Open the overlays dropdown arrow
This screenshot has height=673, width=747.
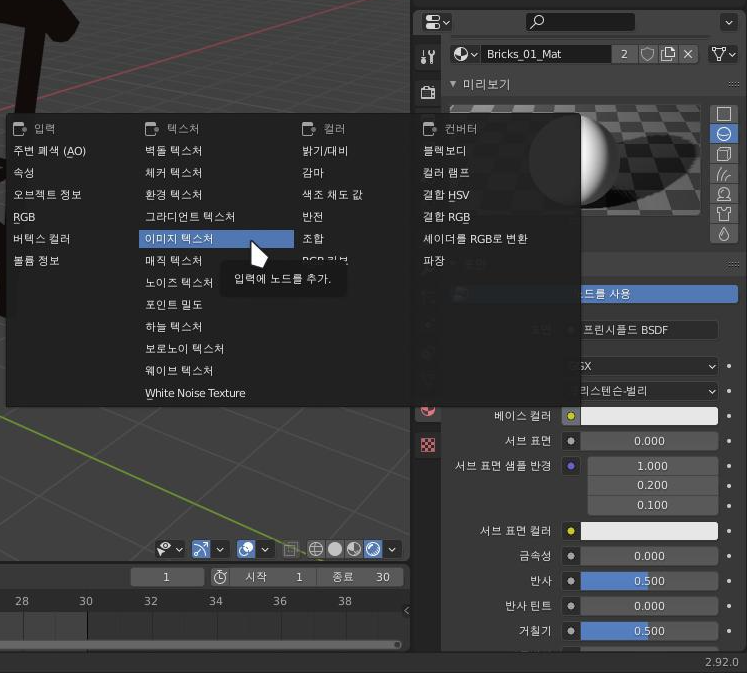click(265, 550)
